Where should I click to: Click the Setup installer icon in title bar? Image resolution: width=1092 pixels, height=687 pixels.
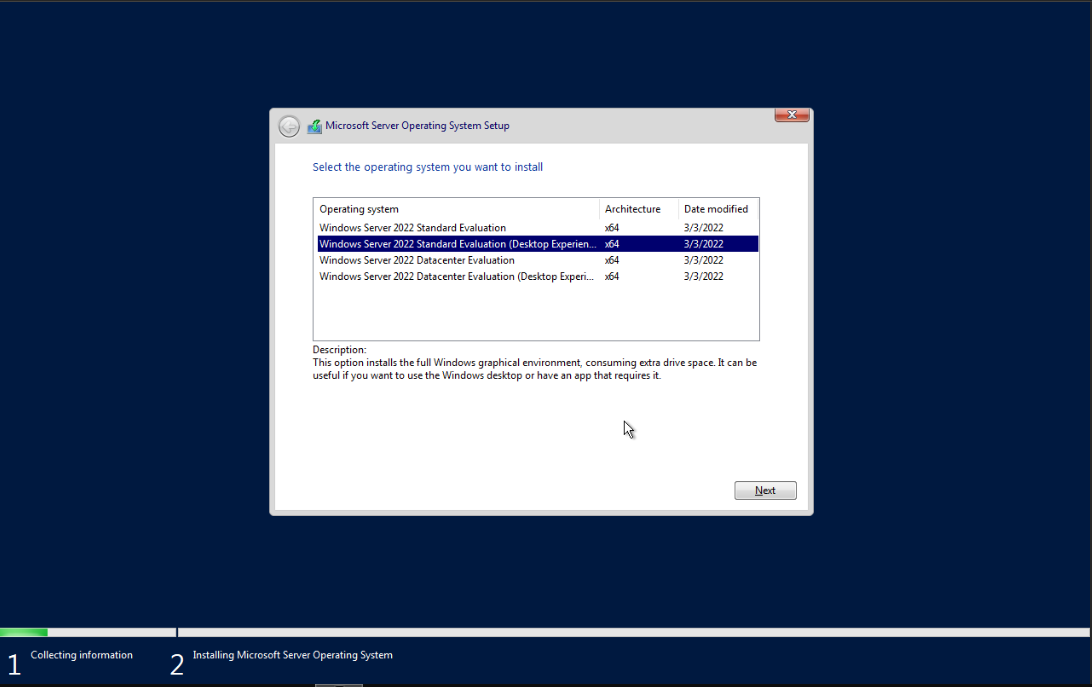point(315,126)
